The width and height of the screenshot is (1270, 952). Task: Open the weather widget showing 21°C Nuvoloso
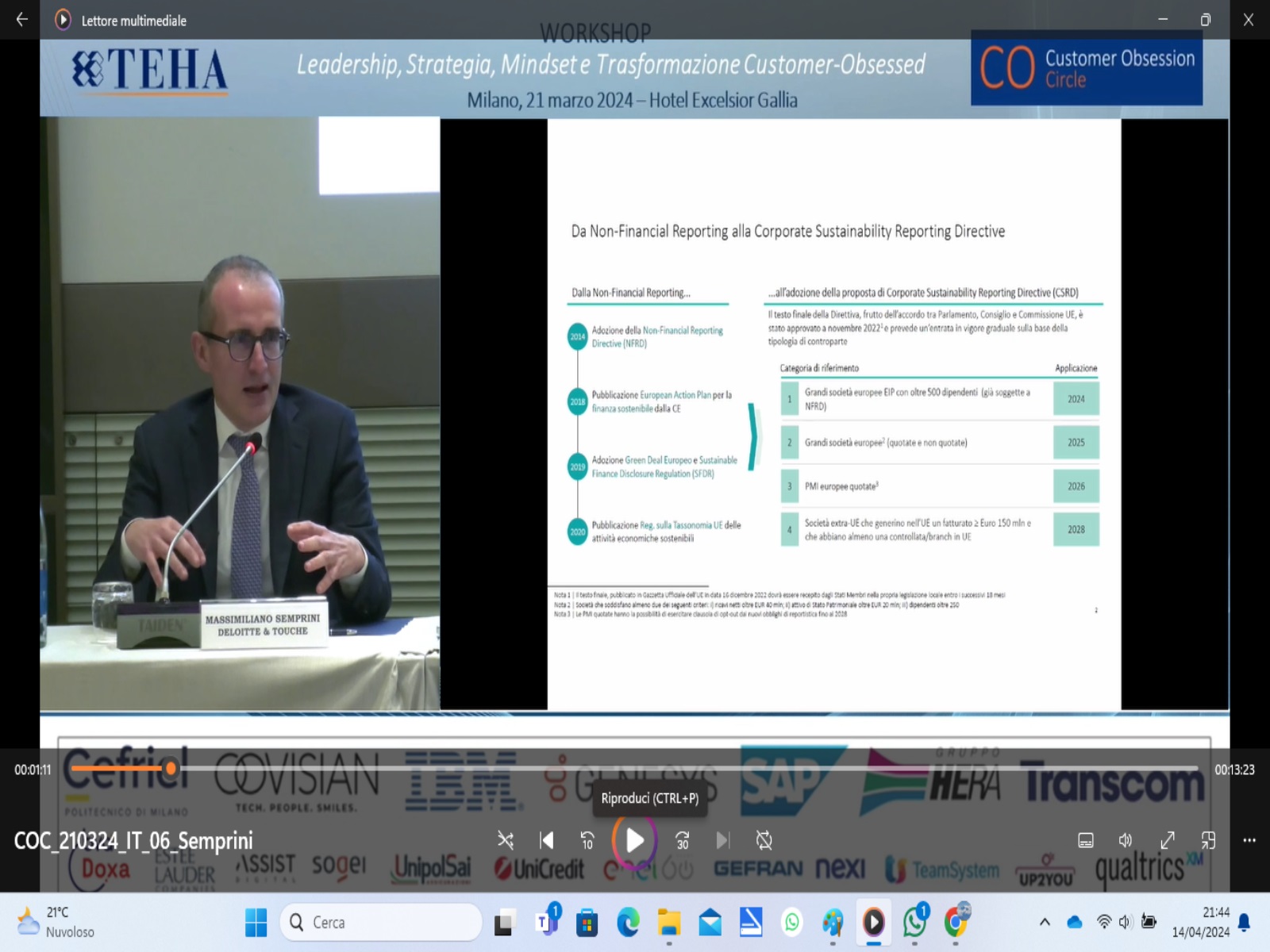tap(56, 923)
